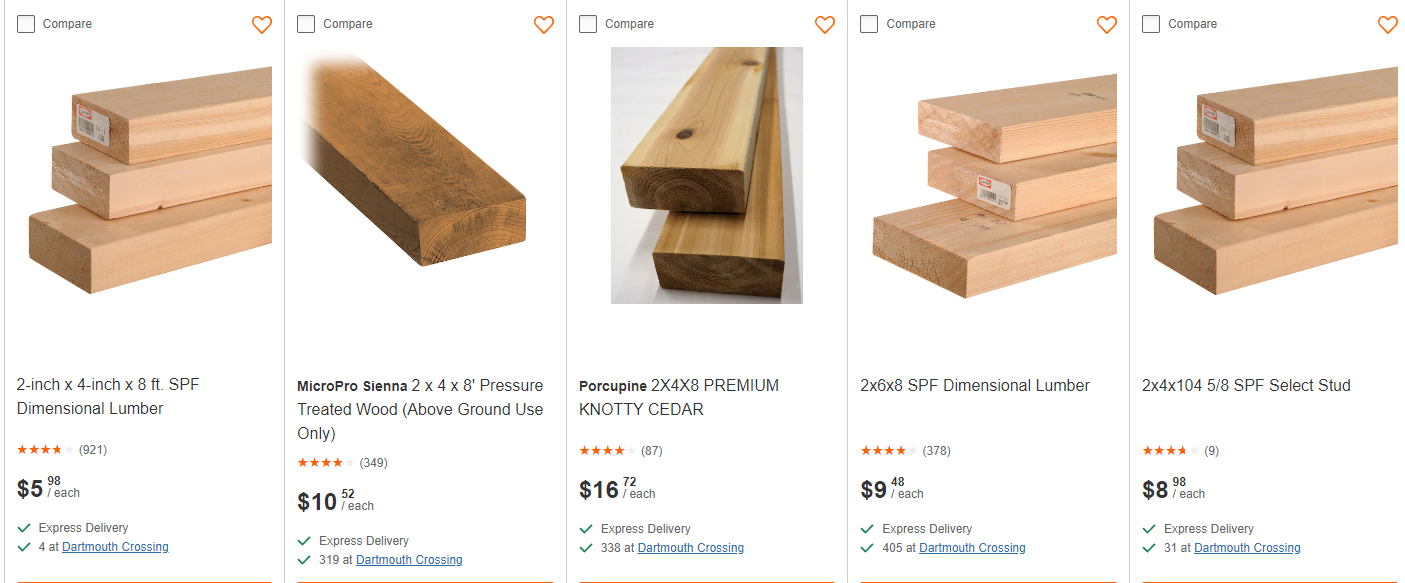Enable Compare checkbox for MicroPro Sienna wood

click(306, 24)
